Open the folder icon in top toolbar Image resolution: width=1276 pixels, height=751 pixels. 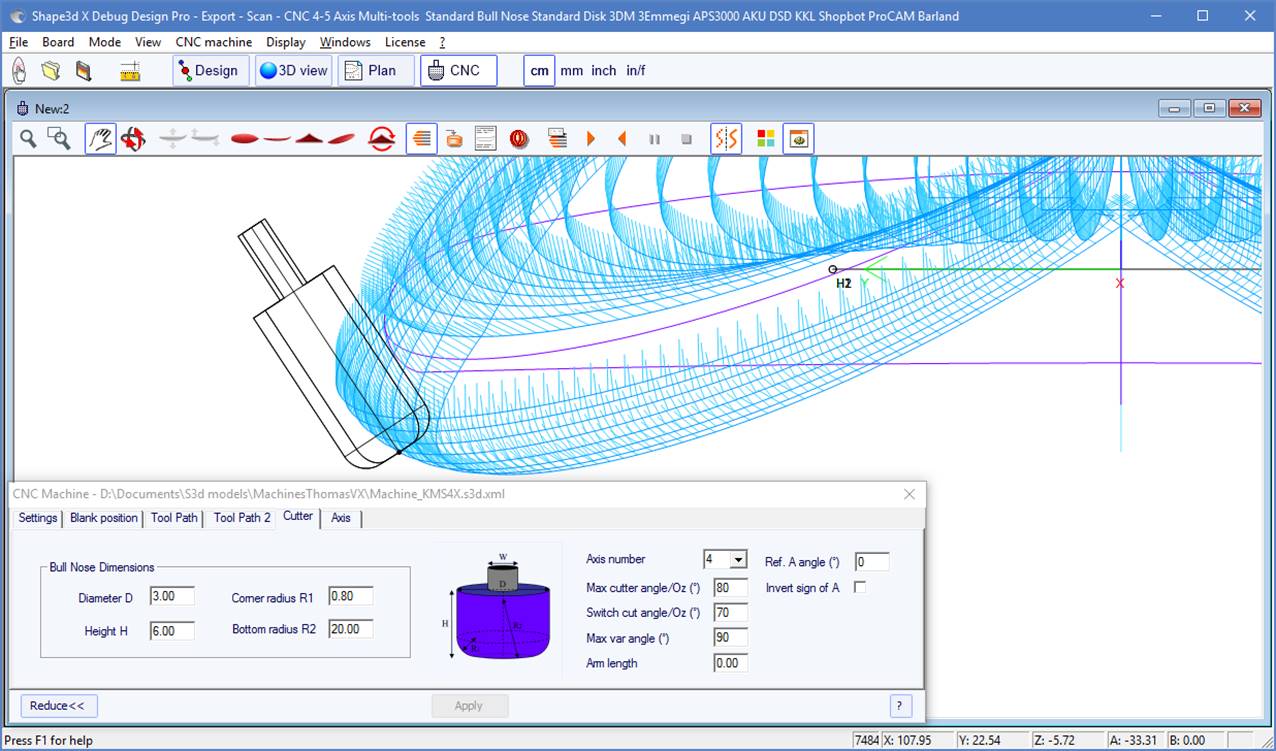[50, 71]
